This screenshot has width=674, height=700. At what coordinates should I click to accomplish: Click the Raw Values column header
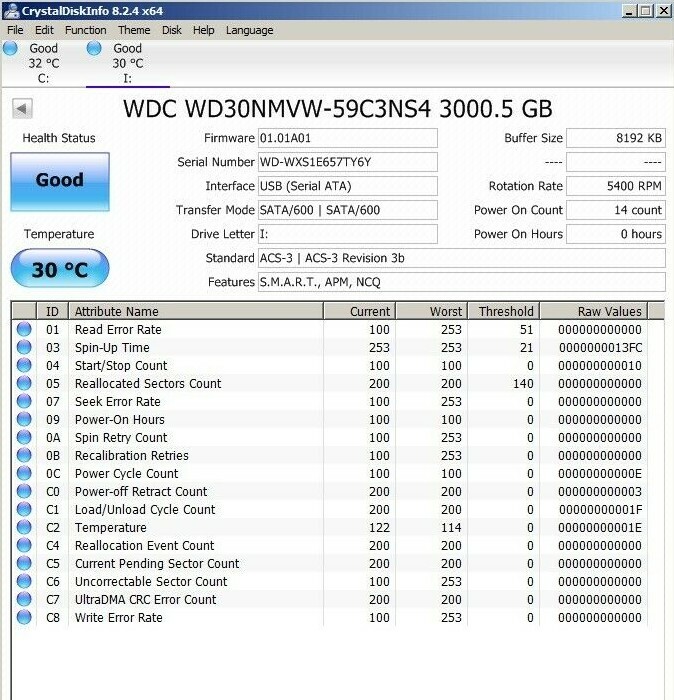click(x=594, y=311)
